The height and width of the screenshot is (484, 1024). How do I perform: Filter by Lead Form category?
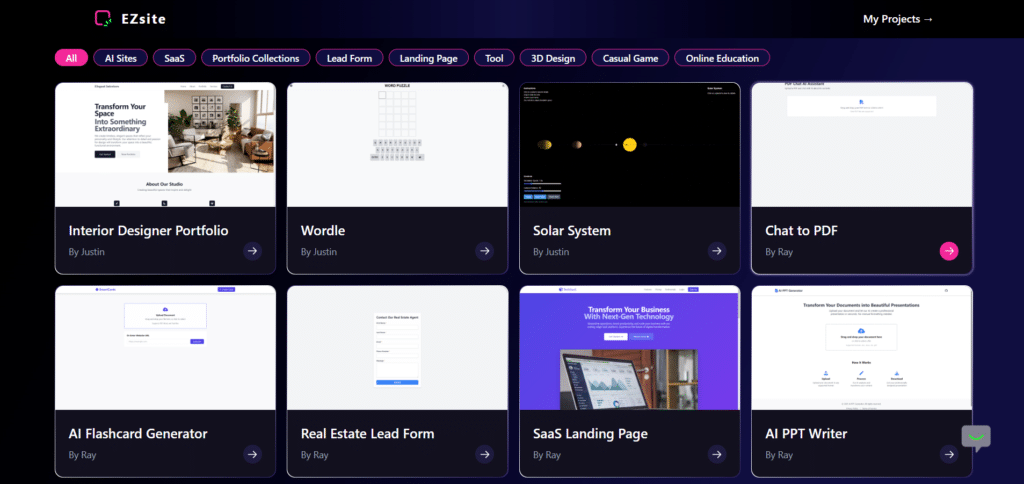click(349, 58)
